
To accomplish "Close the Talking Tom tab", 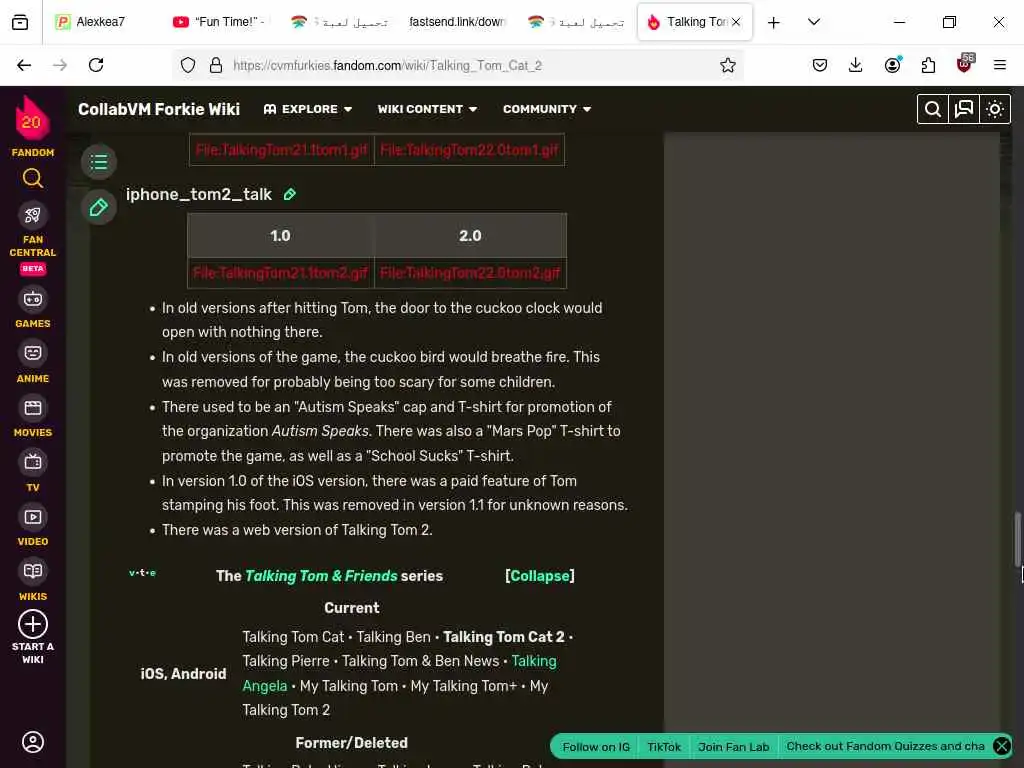I will (736, 22).
